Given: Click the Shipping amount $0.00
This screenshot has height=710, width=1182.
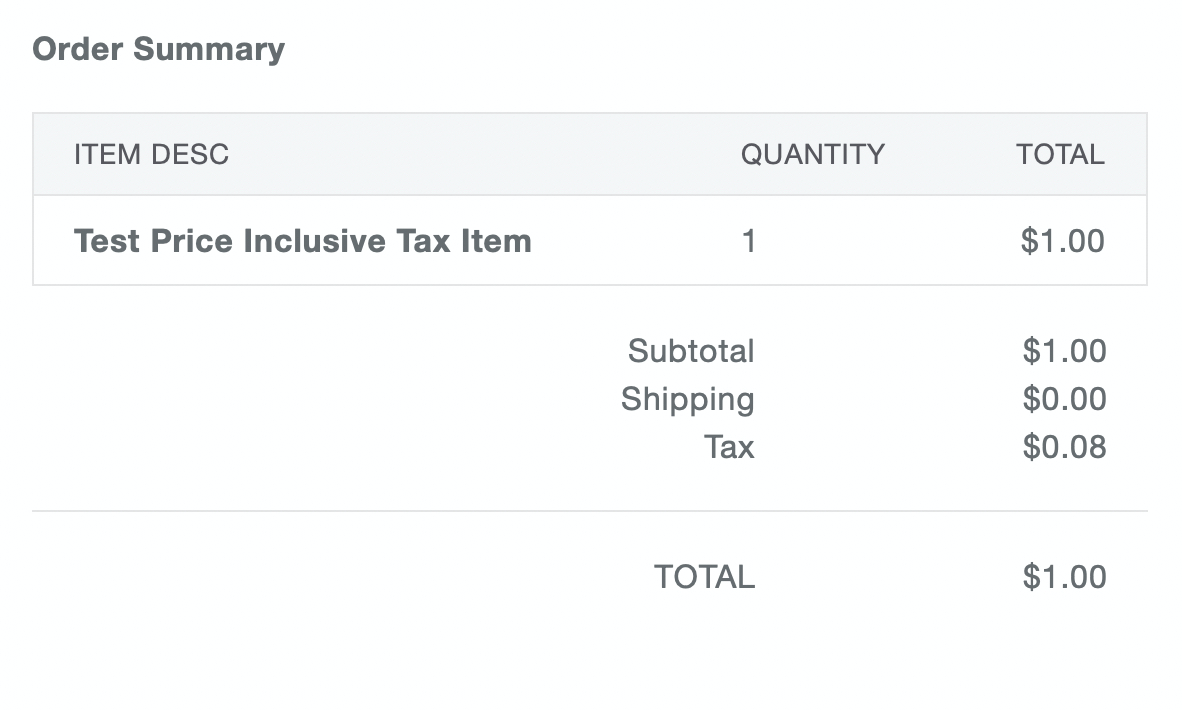Looking at the screenshot, I should (x=1064, y=399).
